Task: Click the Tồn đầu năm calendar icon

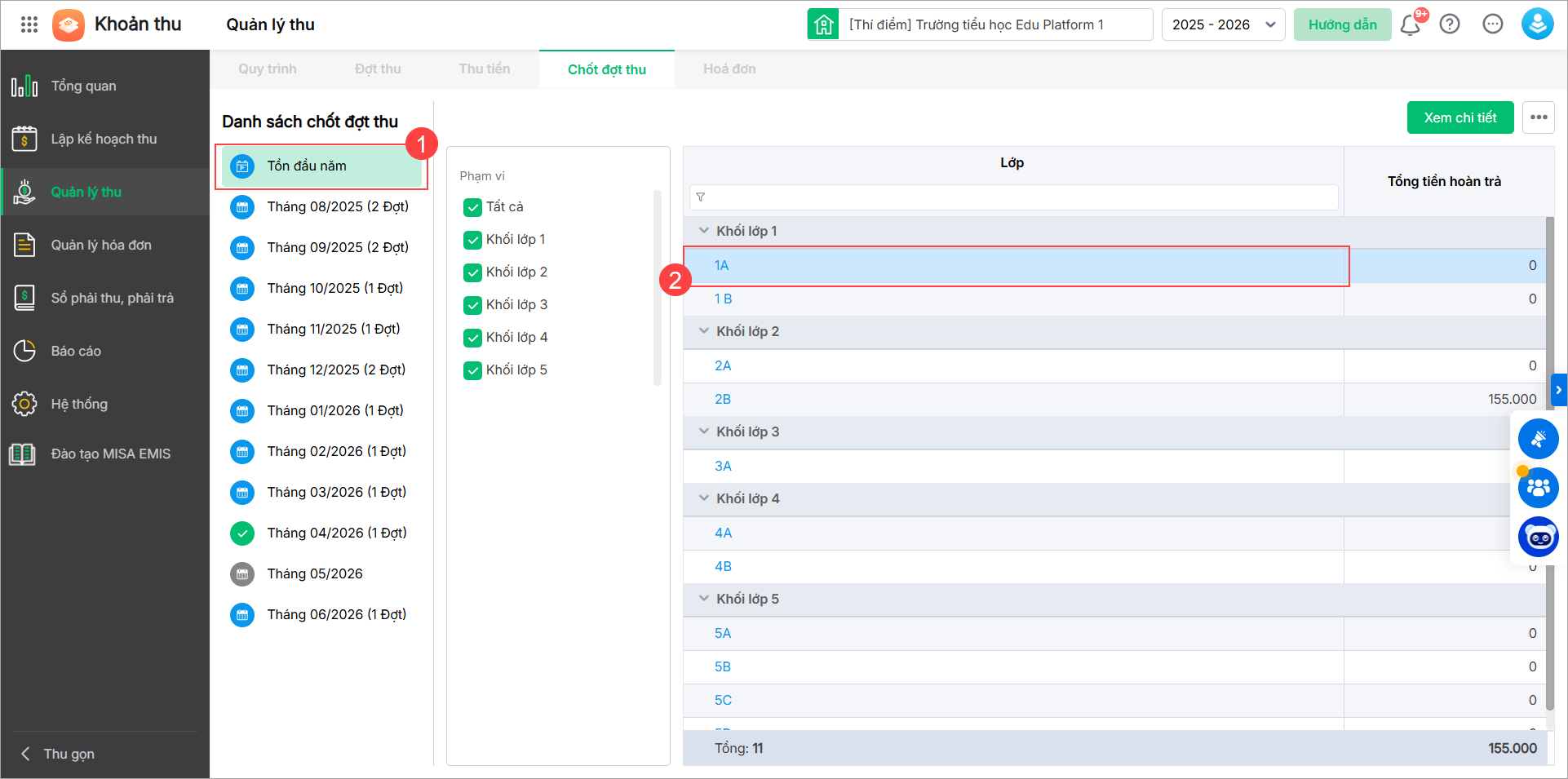Action: click(x=242, y=166)
